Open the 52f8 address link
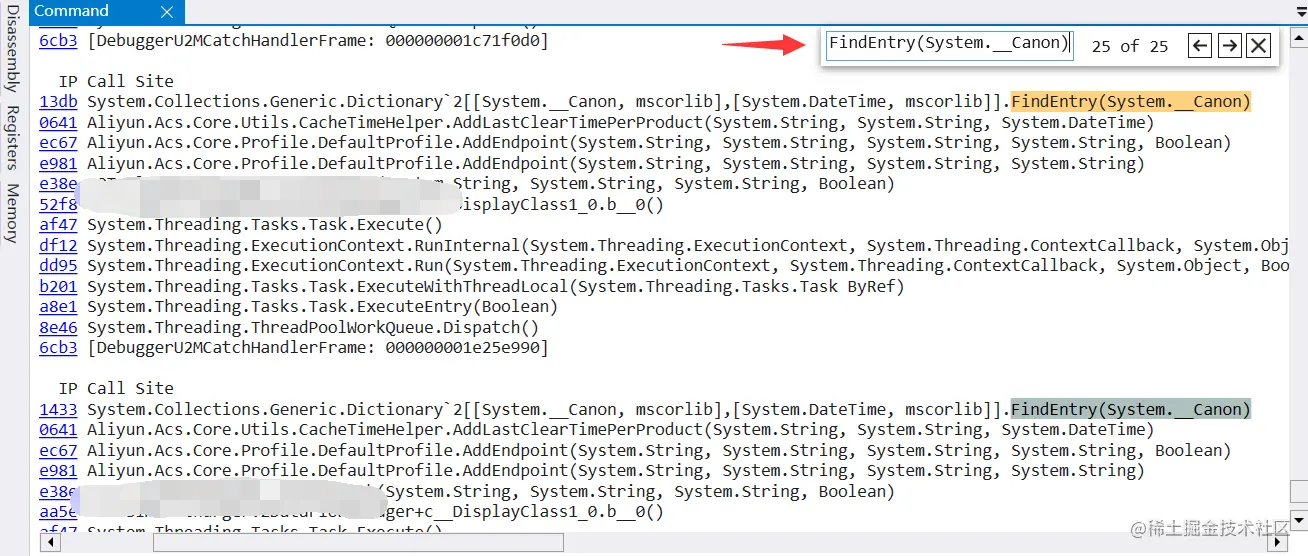This screenshot has height=556, width=1308. click(58, 204)
